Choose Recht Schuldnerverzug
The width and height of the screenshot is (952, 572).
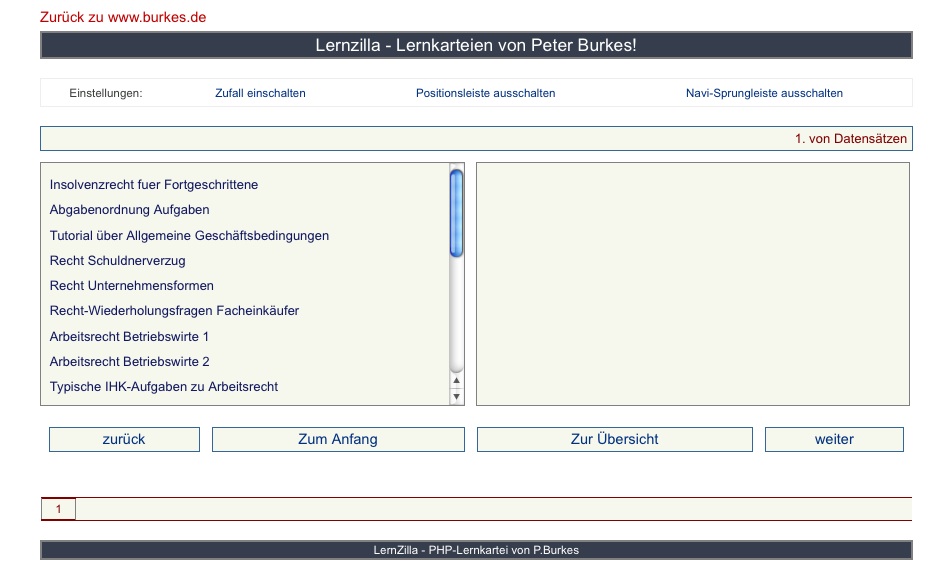tap(118, 260)
